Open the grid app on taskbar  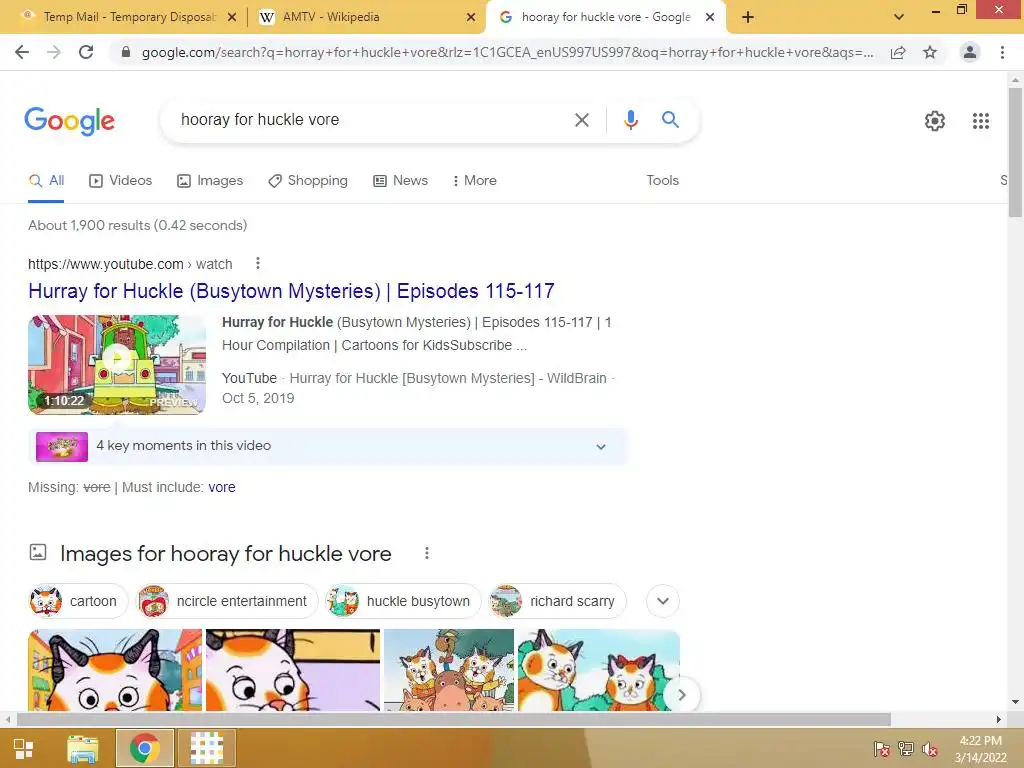[x=206, y=748]
